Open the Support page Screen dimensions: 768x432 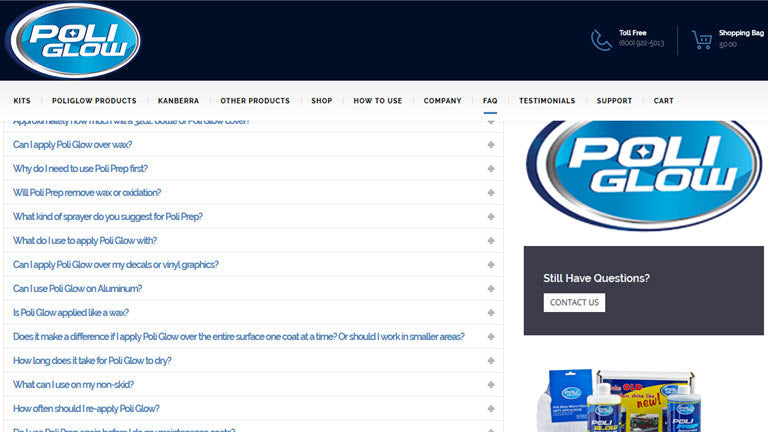tap(614, 100)
